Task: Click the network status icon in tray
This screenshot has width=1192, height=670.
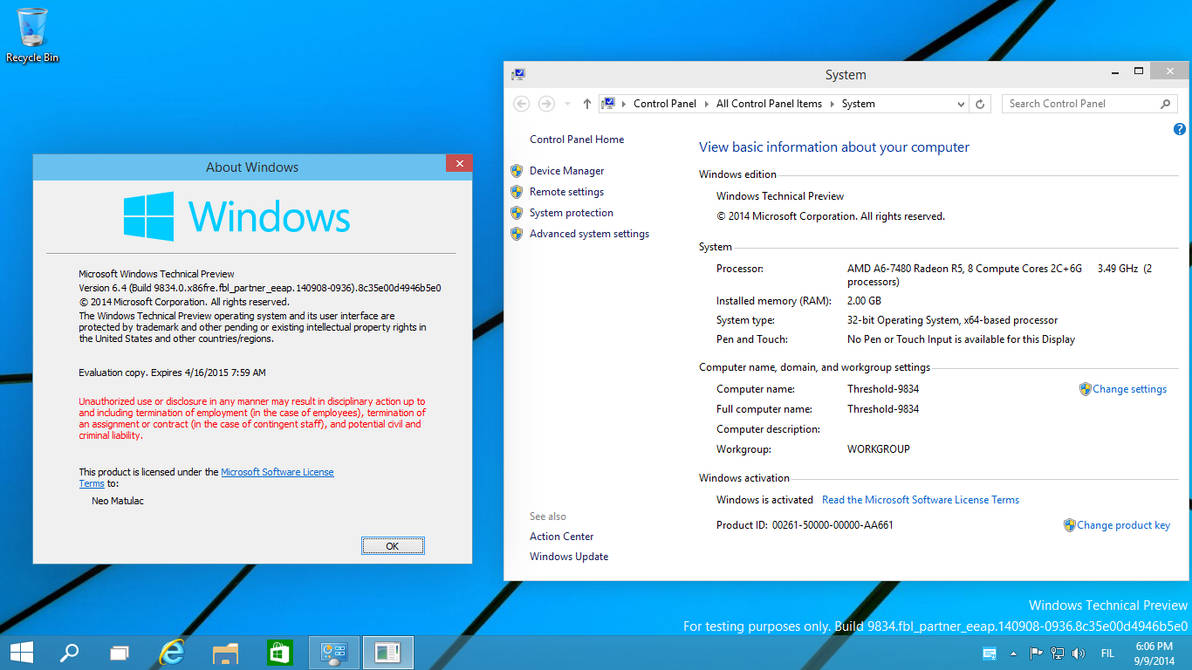Action: [1056, 655]
